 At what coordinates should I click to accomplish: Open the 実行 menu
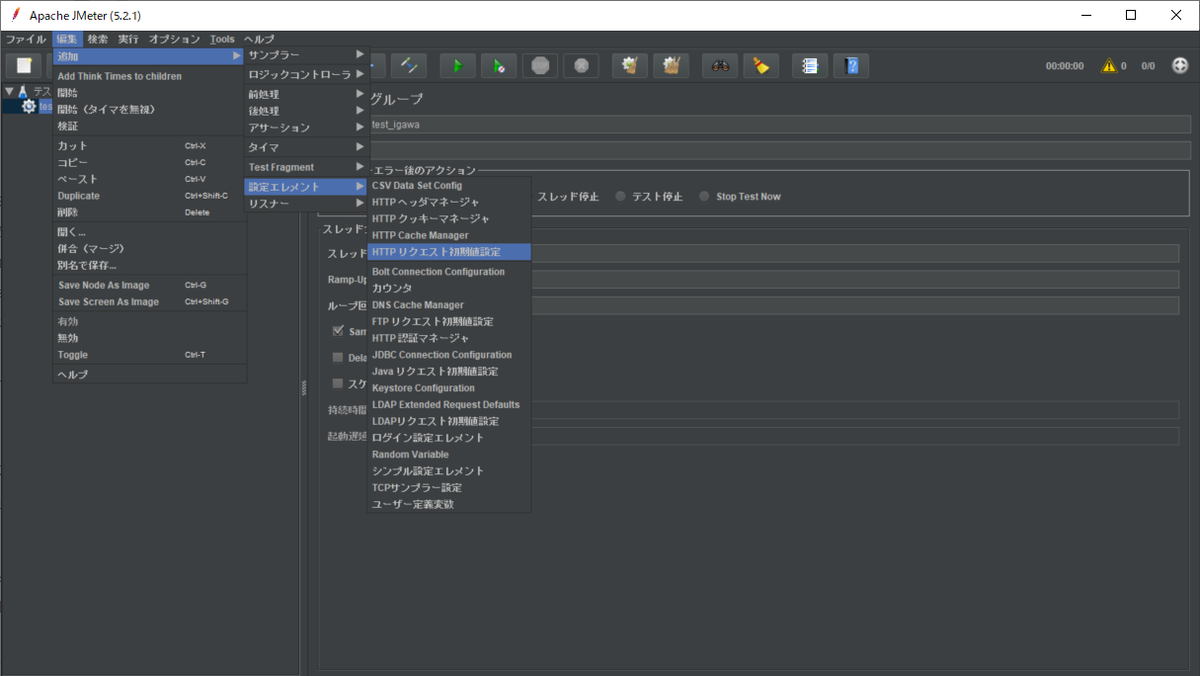128,39
